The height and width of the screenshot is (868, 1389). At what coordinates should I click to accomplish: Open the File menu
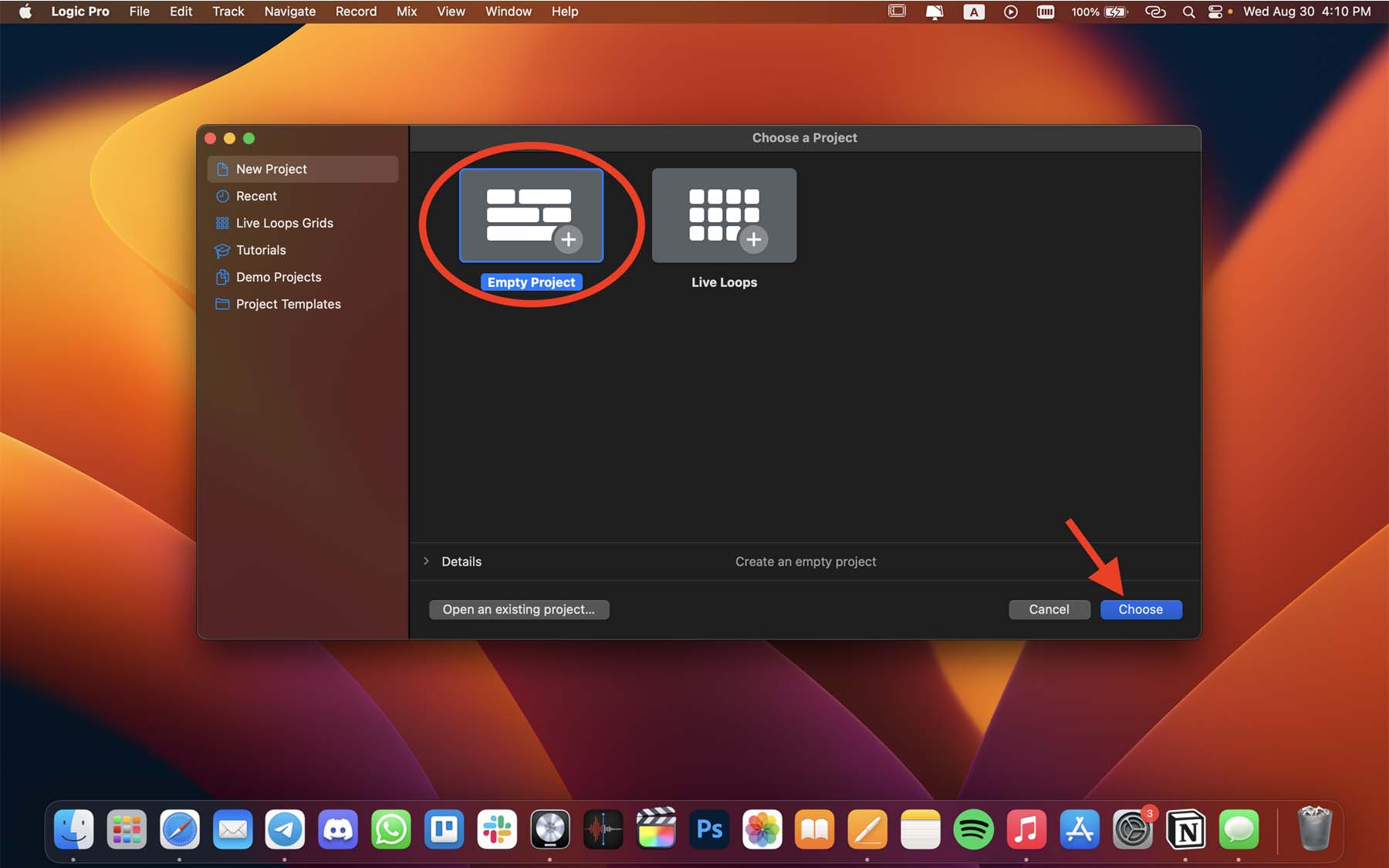[140, 12]
